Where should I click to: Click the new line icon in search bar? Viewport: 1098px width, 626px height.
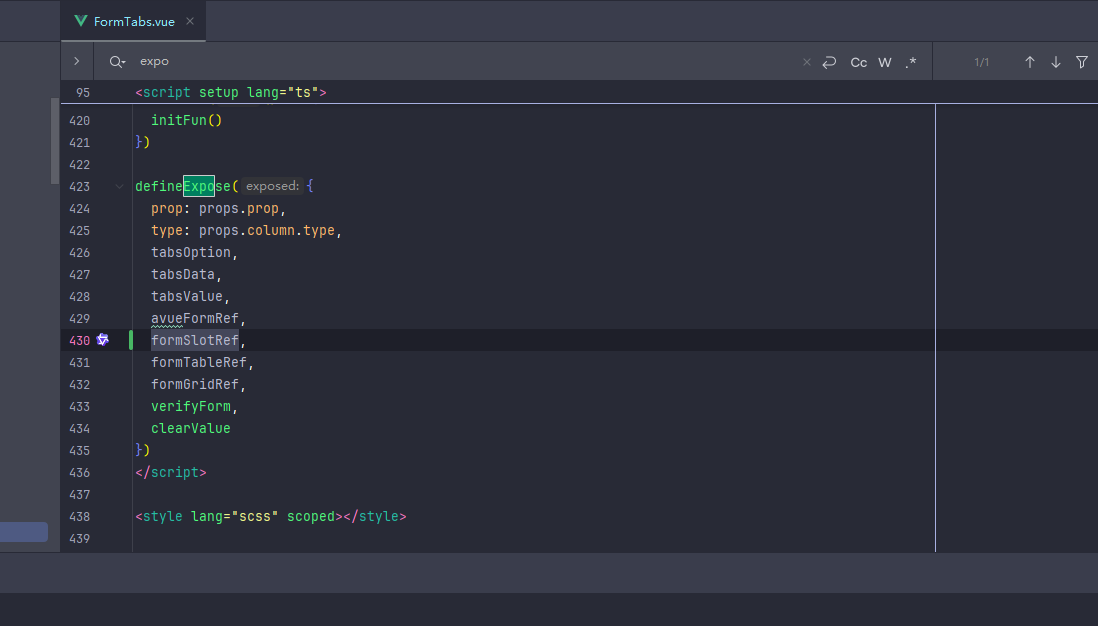tap(829, 62)
